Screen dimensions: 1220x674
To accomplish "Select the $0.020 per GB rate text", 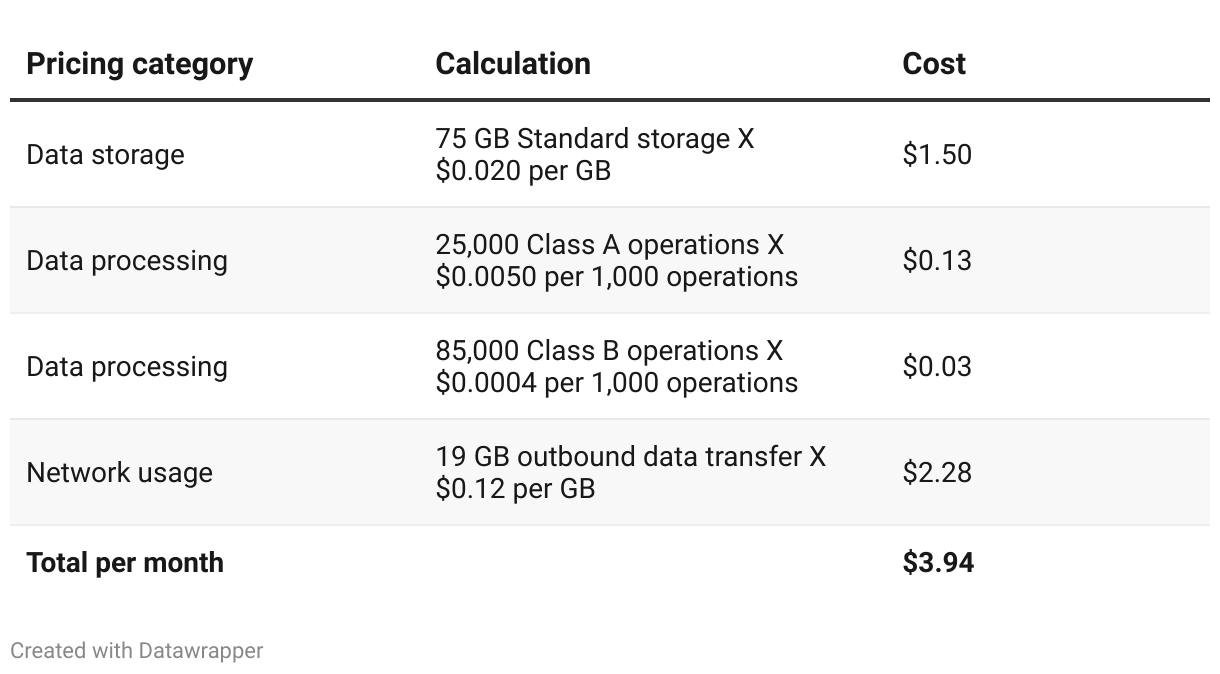I will pyautogui.click(x=523, y=171).
